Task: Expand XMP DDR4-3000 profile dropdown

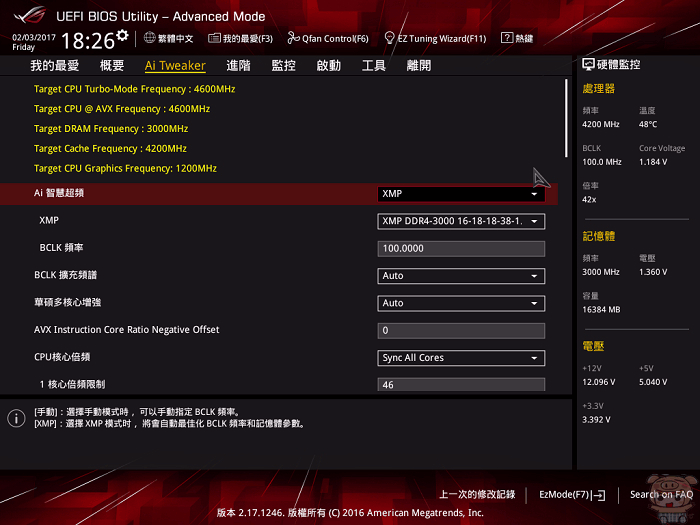Action: point(461,221)
